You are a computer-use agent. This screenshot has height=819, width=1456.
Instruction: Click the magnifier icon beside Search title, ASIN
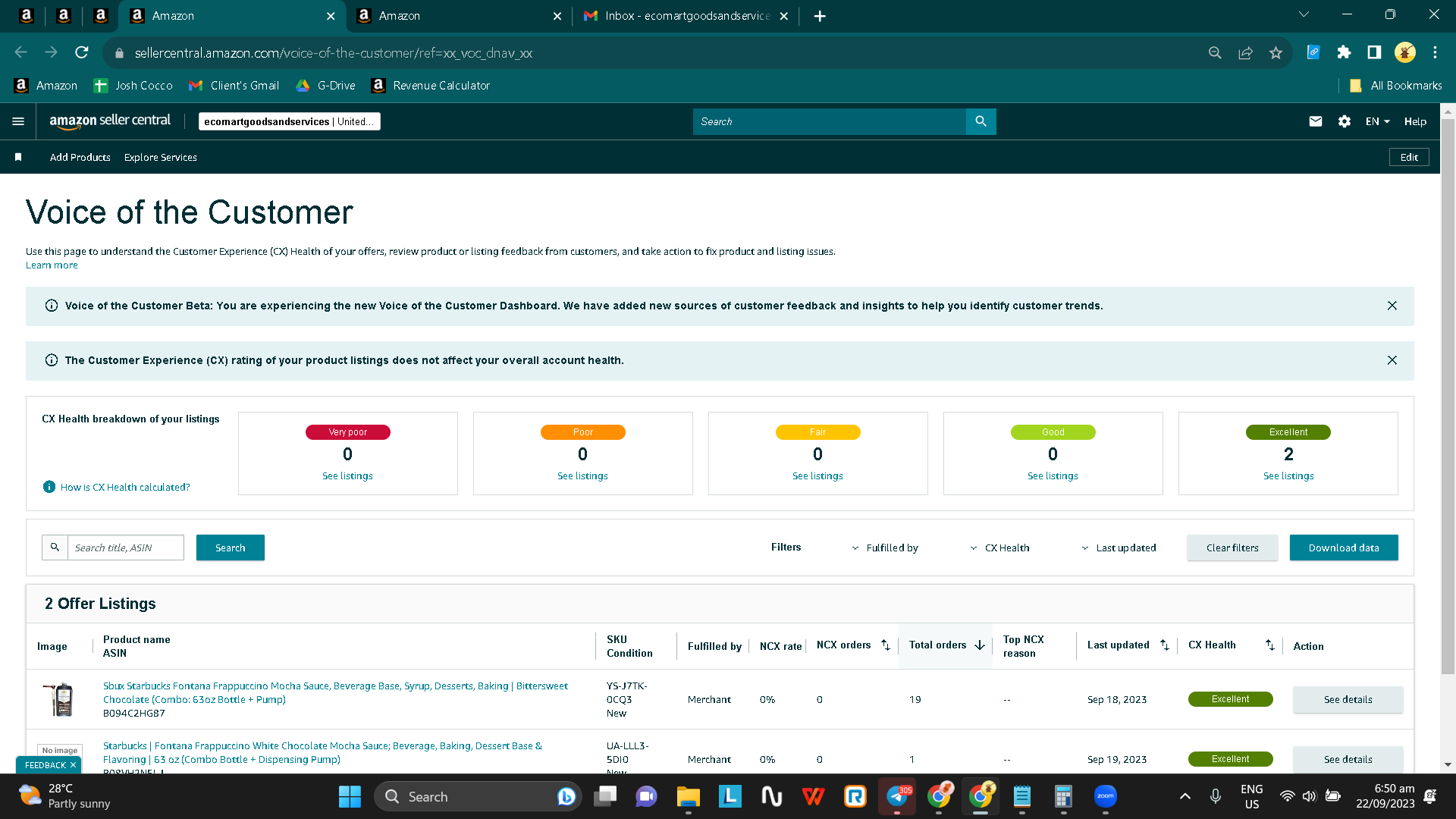(x=55, y=548)
